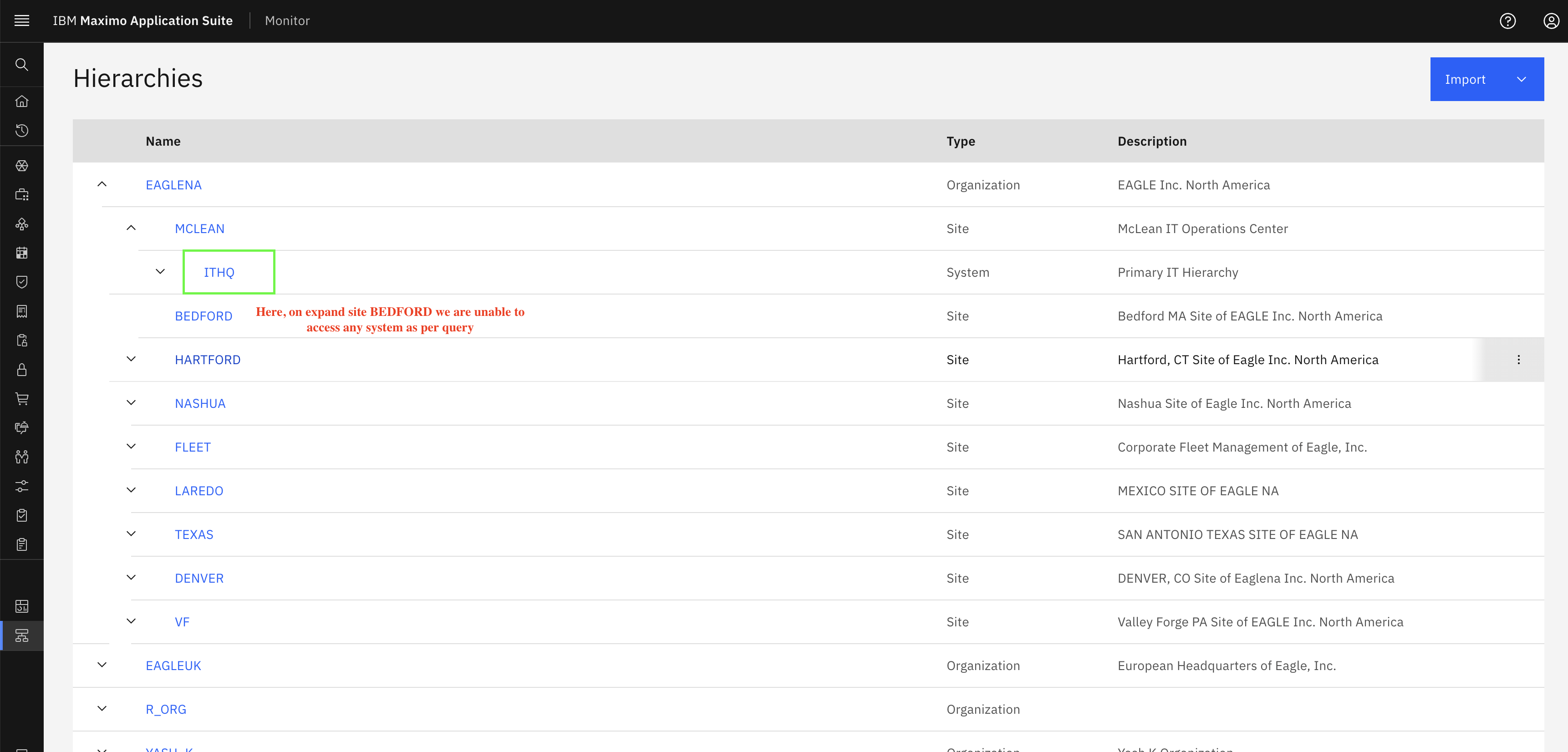Open overflow menu for HARTFORD row
The image size is (1568, 752).
[x=1519, y=360]
